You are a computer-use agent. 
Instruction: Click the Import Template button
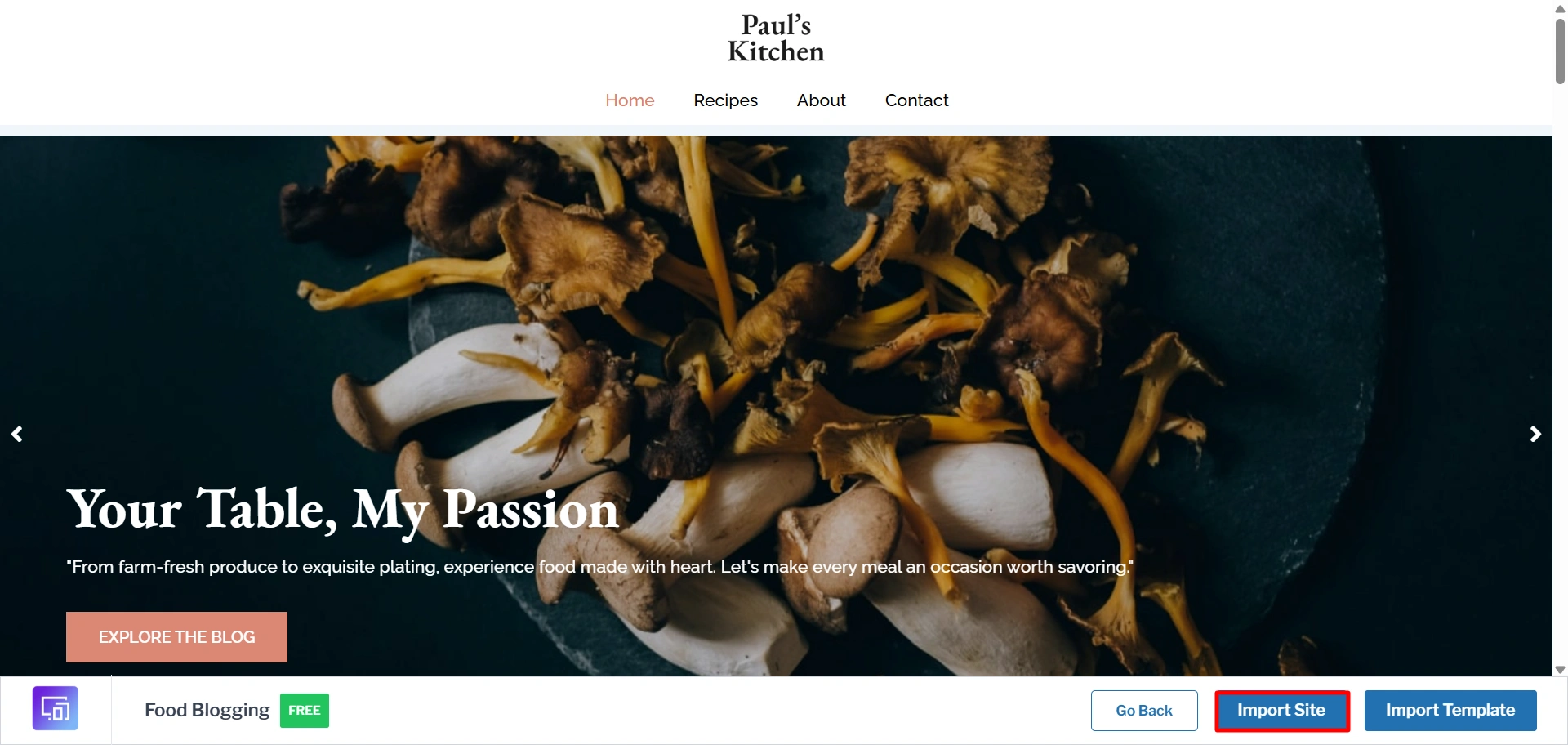[1450, 711]
